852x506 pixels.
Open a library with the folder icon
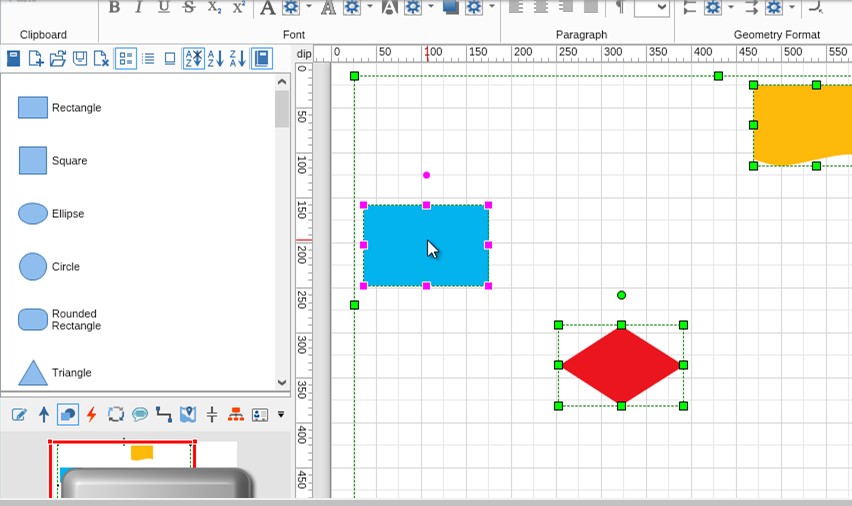(58, 59)
